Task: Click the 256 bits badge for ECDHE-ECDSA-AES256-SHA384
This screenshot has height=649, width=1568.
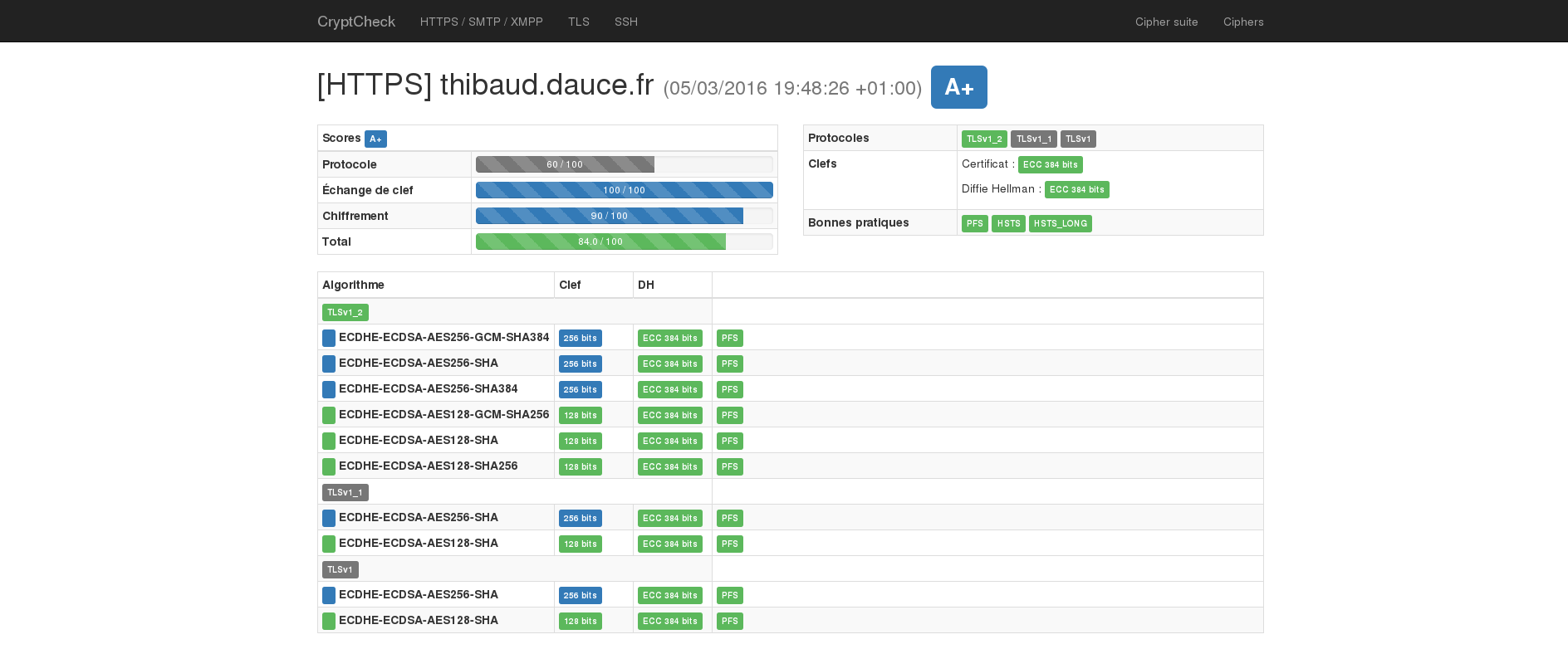Action: click(580, 389)
